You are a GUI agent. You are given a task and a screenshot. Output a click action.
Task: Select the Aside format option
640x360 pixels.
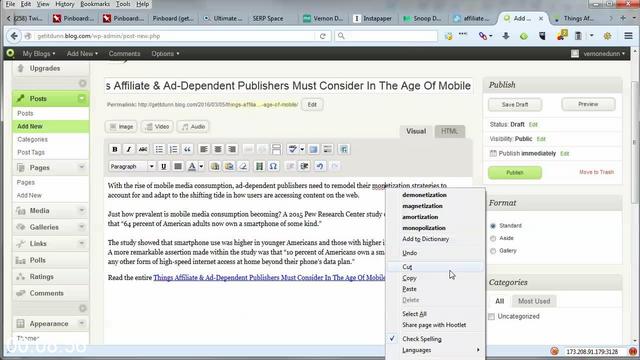(493, 238)
